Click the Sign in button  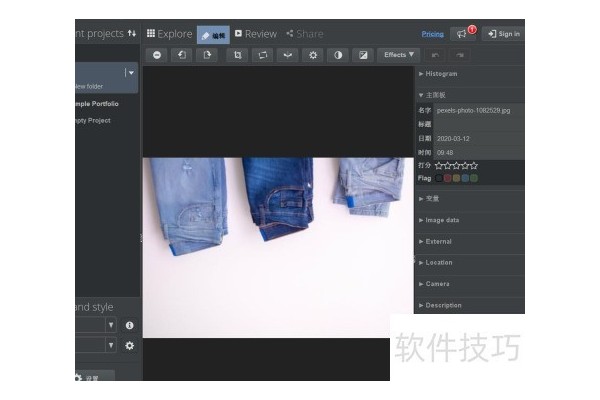(x=504, y=34)
